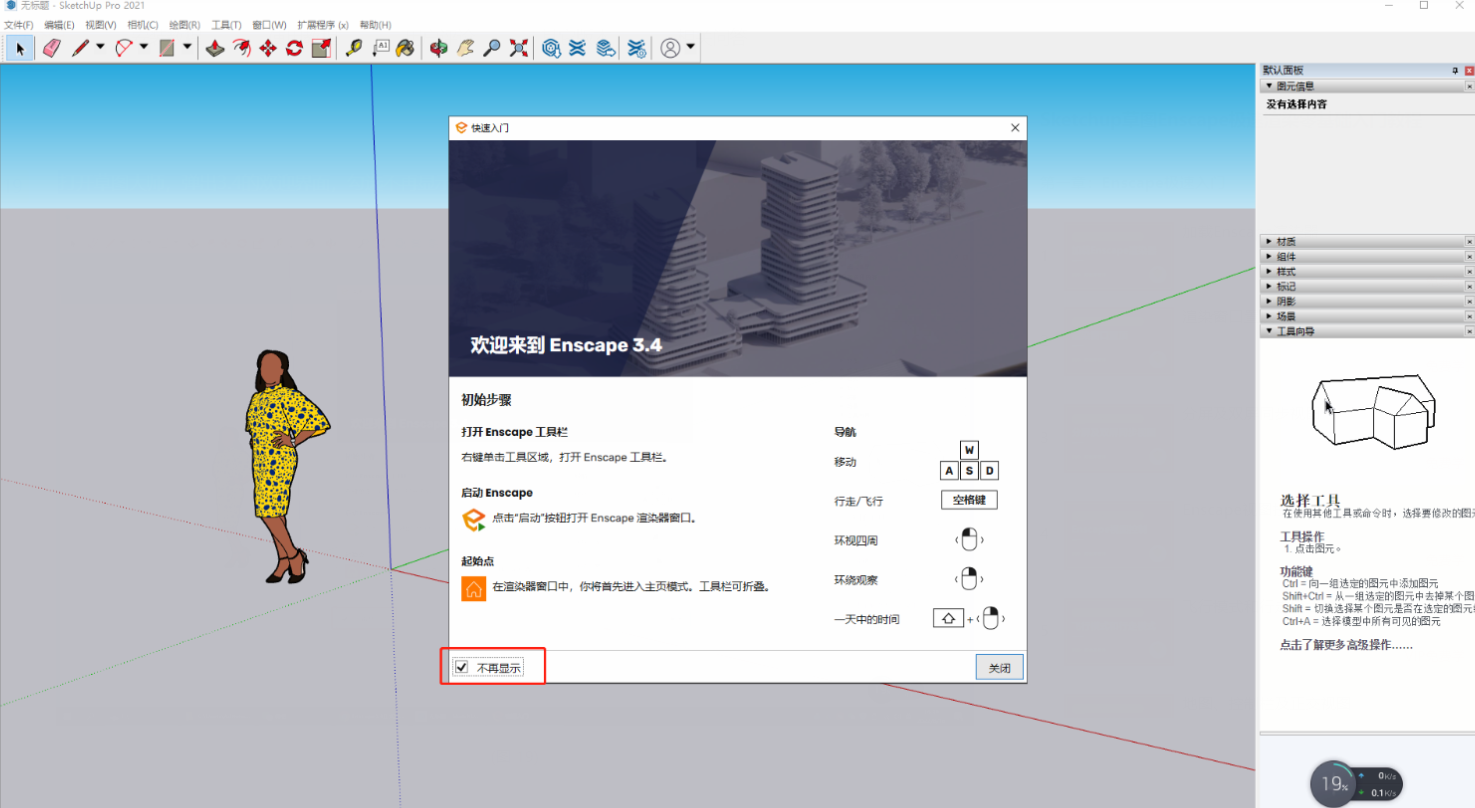The image size is (1475, 808).
Task: Click the 关闭 button in dialog
Action: pyautogui.click(x=999, y=668)
